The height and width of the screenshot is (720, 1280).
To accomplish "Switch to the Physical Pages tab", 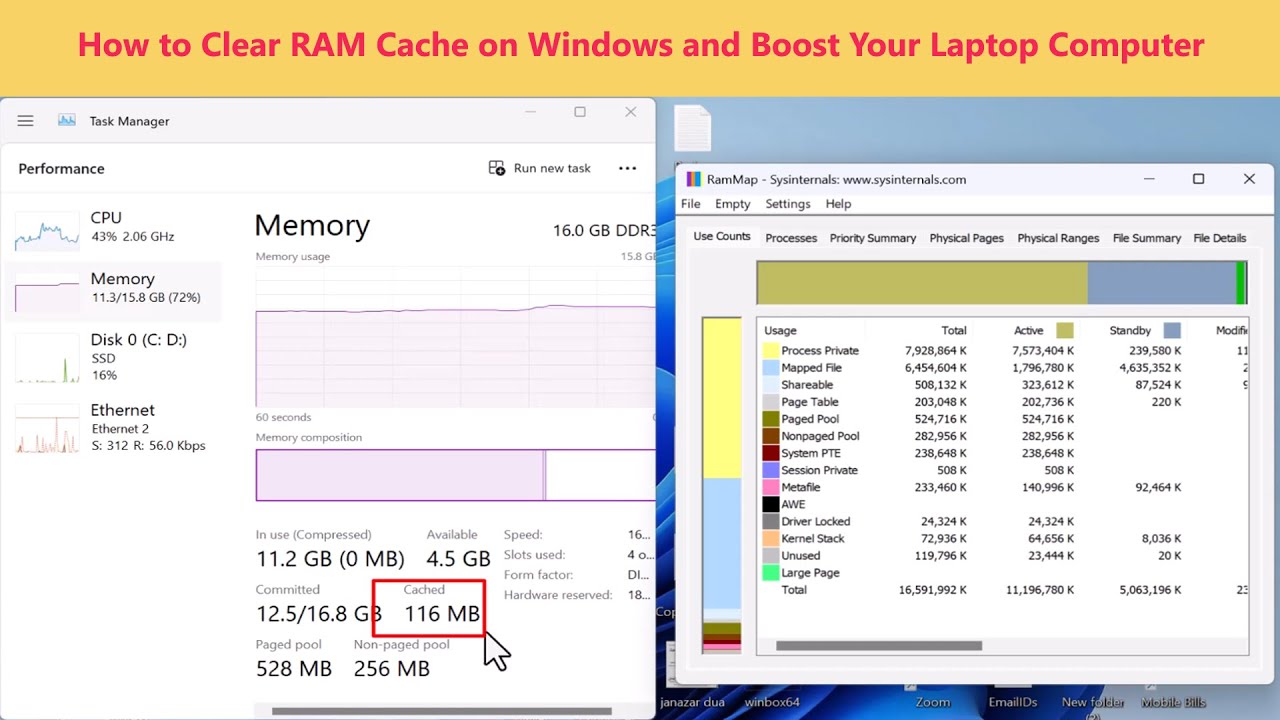I will [966, 238].
